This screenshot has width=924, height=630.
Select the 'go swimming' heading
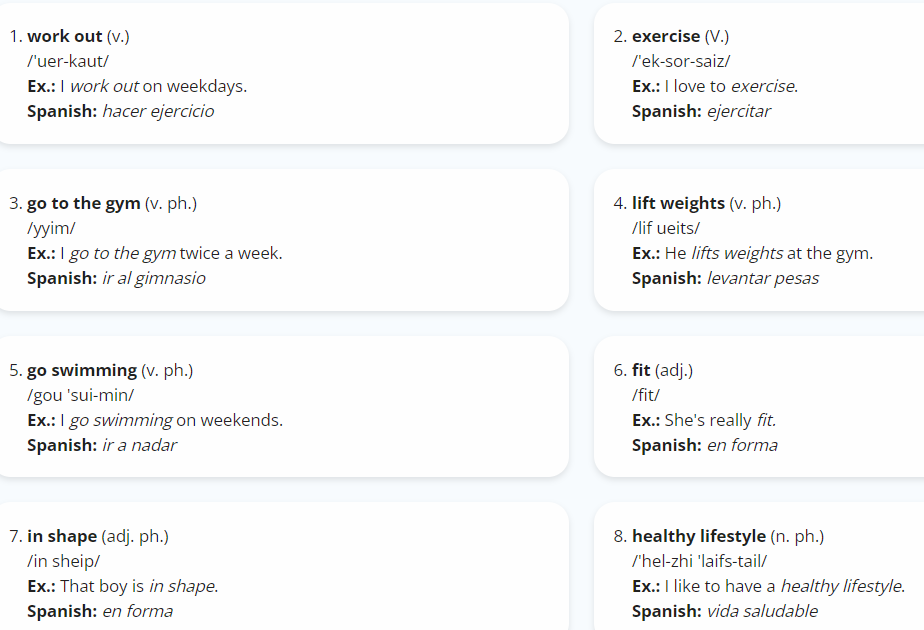coord(82,370)
